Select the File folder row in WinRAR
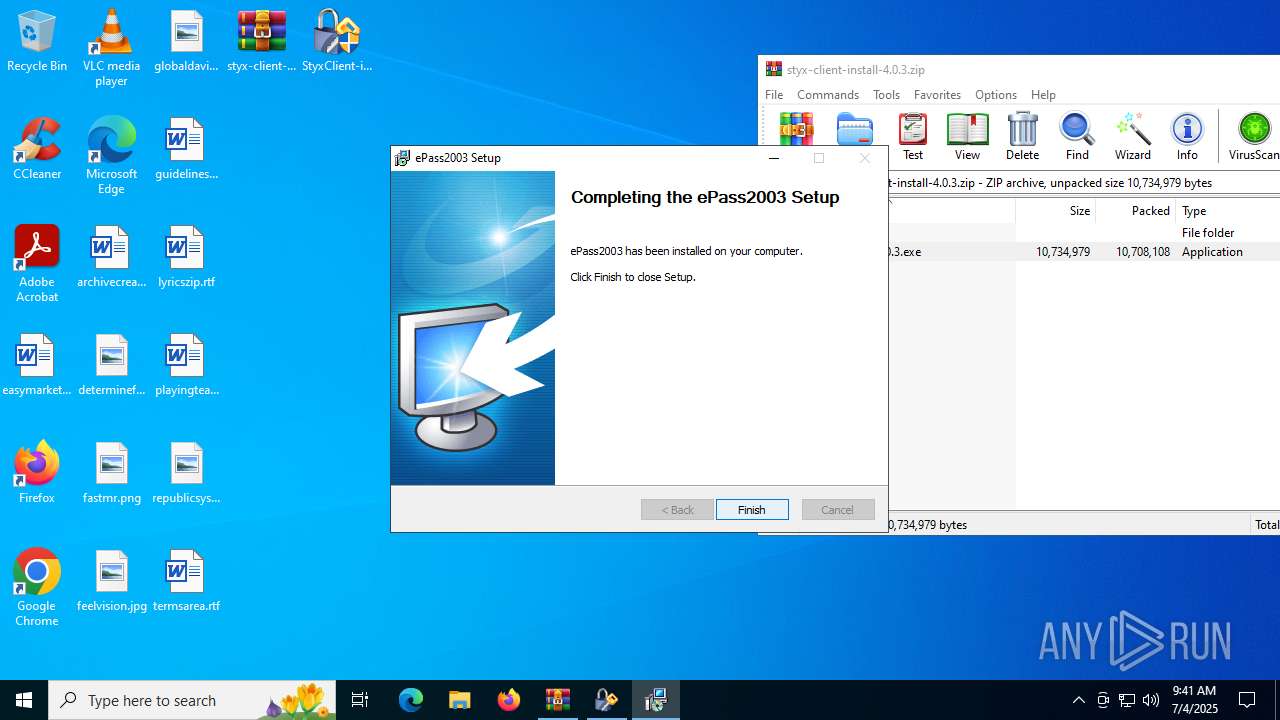1280x720 pixels. point(1084,233)
